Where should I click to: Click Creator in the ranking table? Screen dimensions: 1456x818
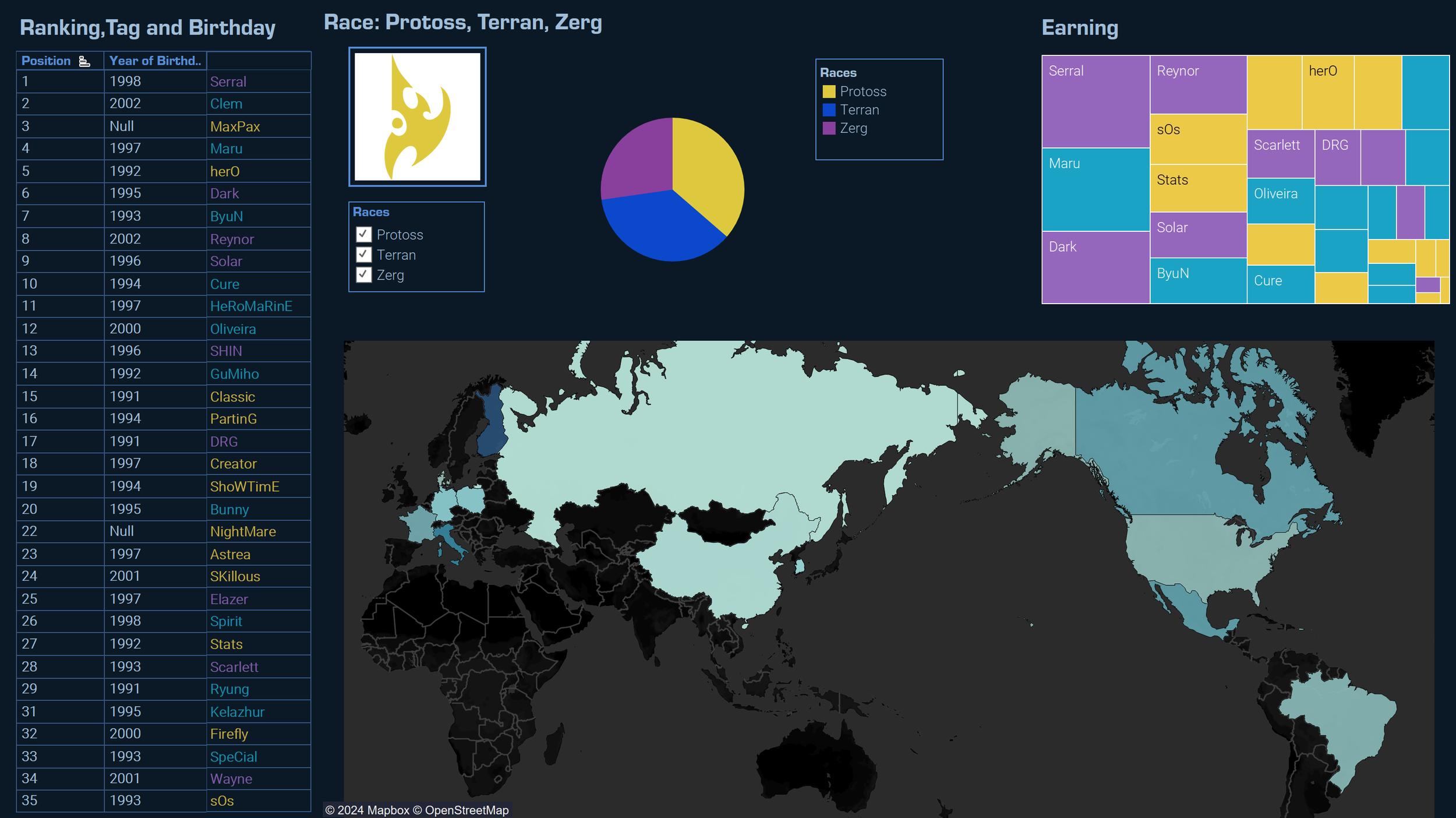(234, 463)
